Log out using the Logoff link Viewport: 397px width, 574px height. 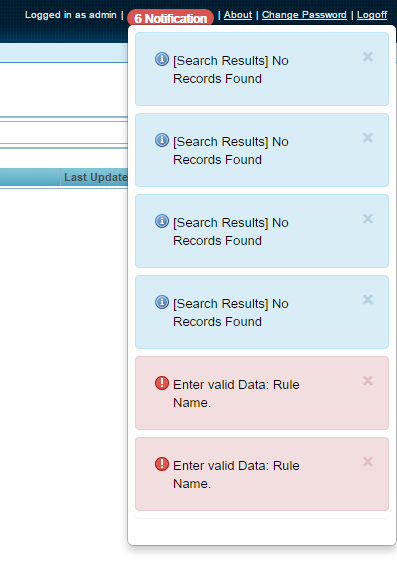tap(372, 15)
